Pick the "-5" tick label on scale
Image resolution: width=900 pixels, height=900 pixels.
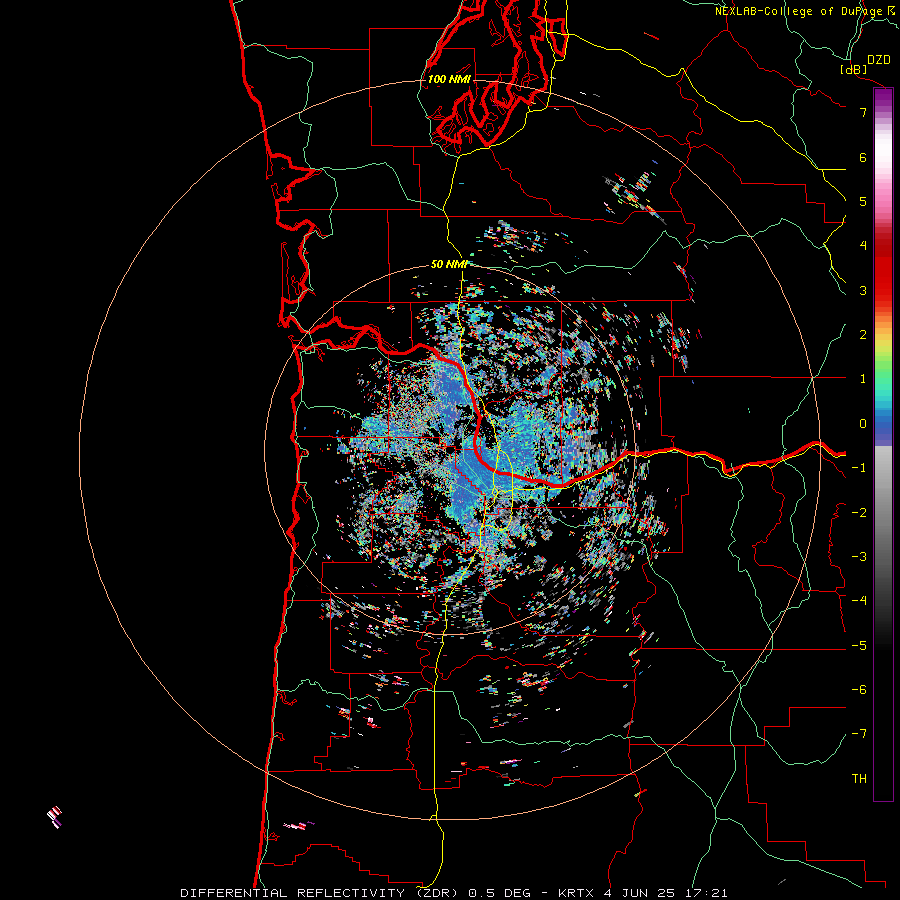click(x=859, y=646)
